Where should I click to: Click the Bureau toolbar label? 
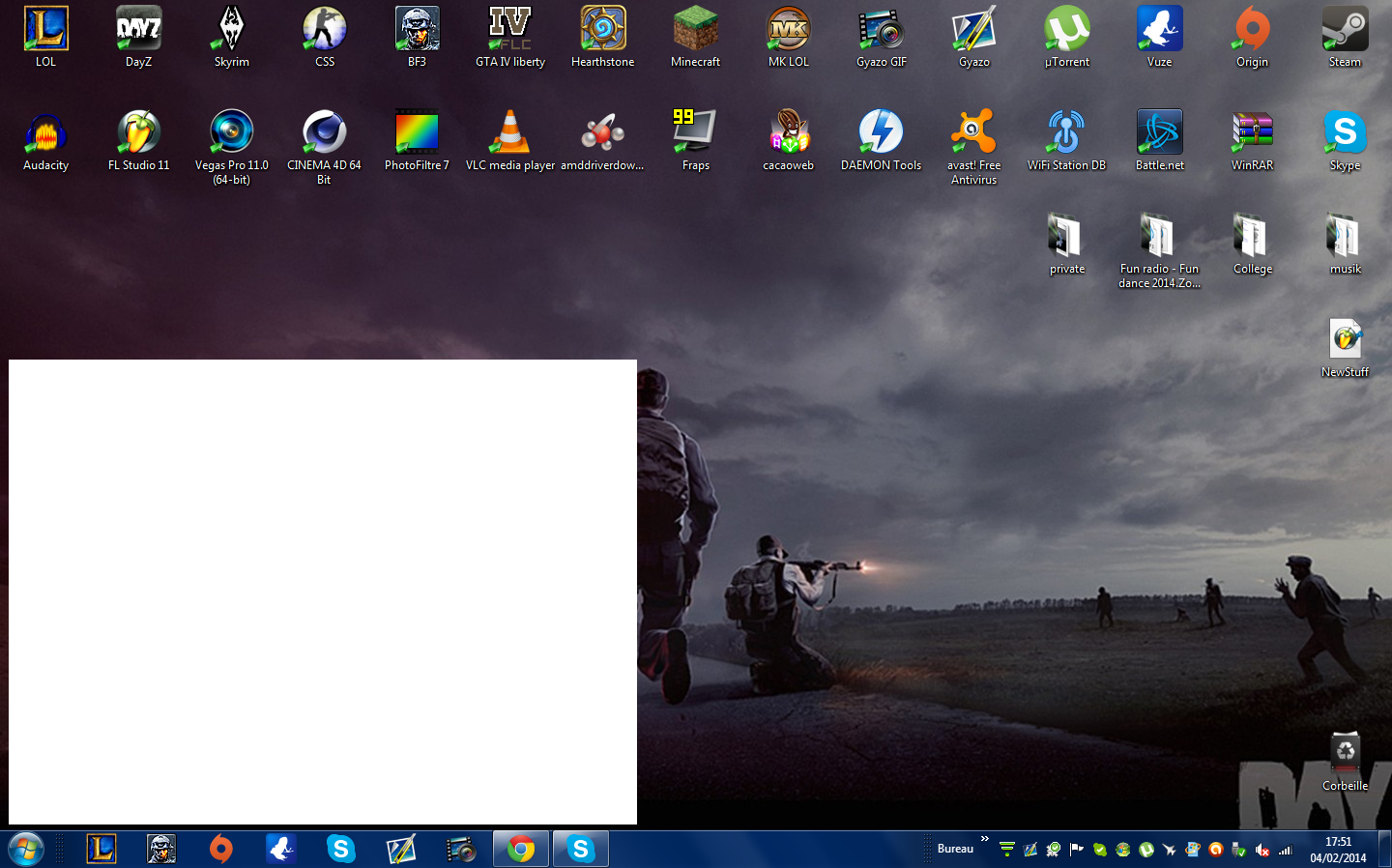click(x=955, y=849)
